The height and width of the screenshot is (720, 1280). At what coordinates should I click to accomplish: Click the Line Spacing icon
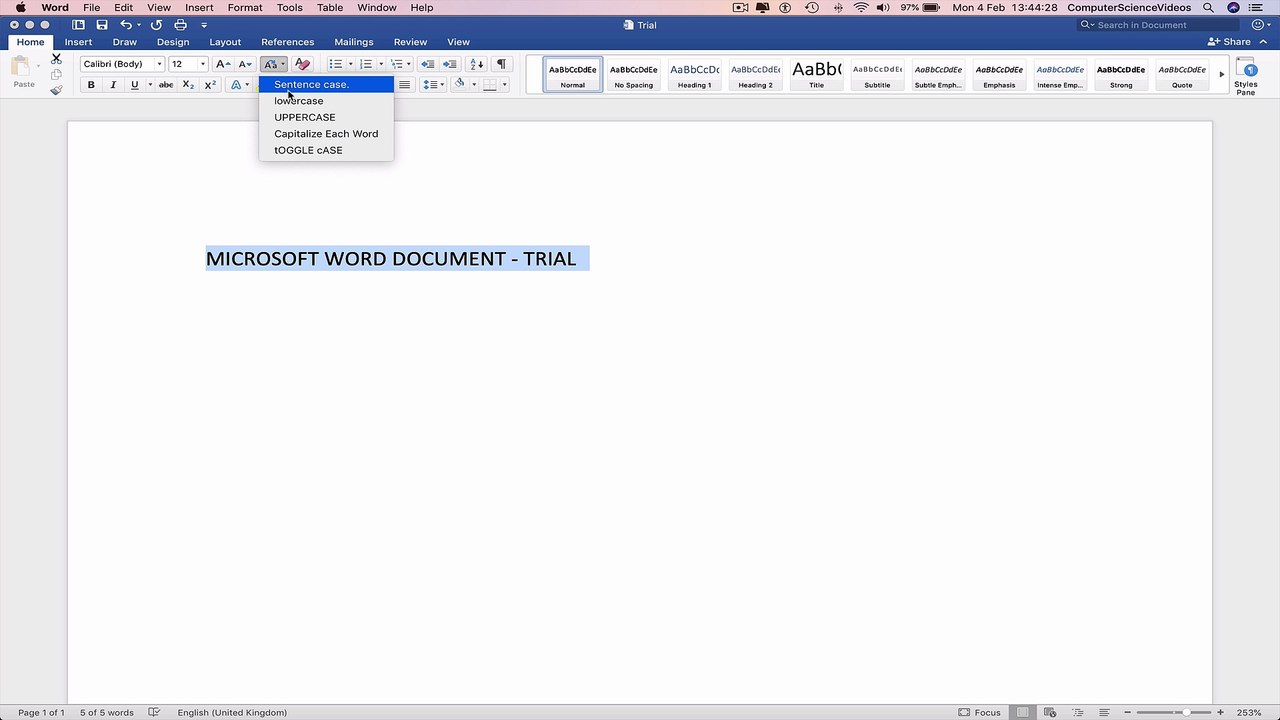pos(429,85)
